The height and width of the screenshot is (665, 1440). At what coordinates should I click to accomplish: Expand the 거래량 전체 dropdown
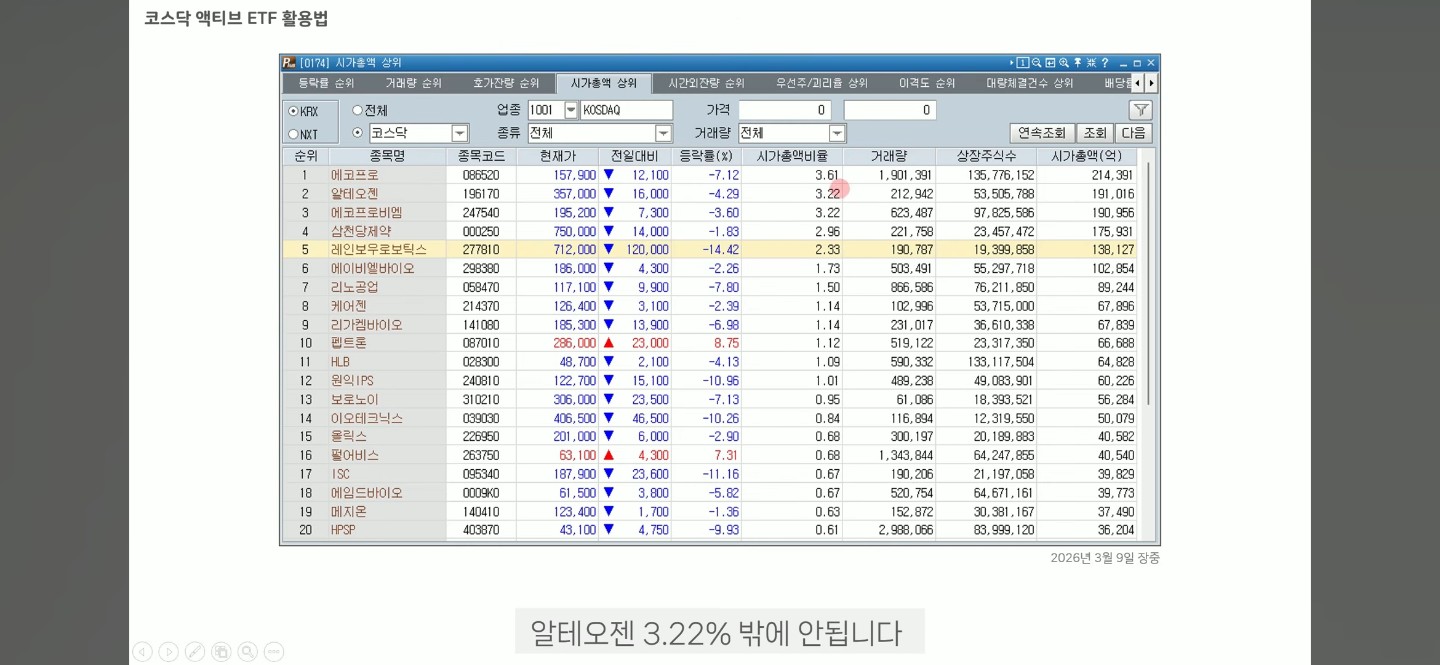[x=836, y=132]
